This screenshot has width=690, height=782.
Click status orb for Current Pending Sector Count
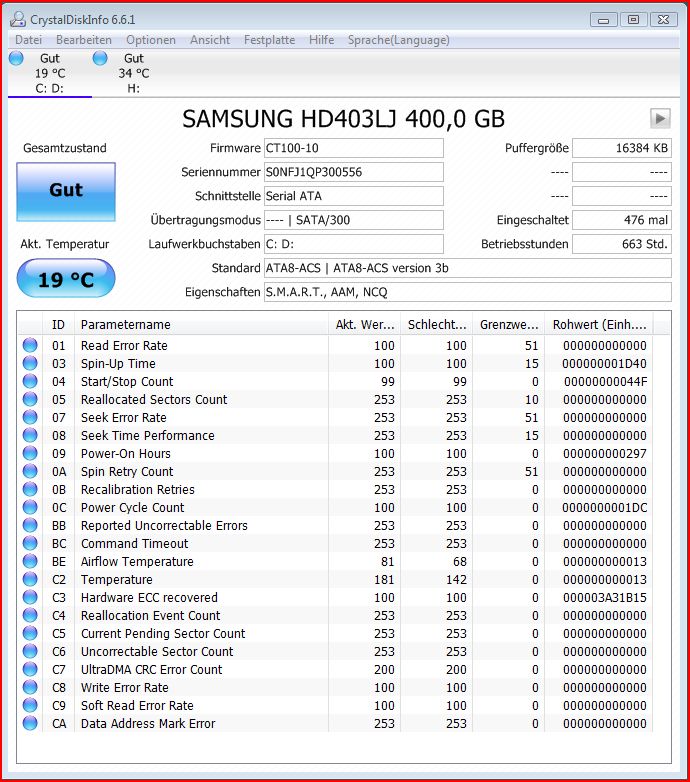pyautogui.click(x=30, y=633)
